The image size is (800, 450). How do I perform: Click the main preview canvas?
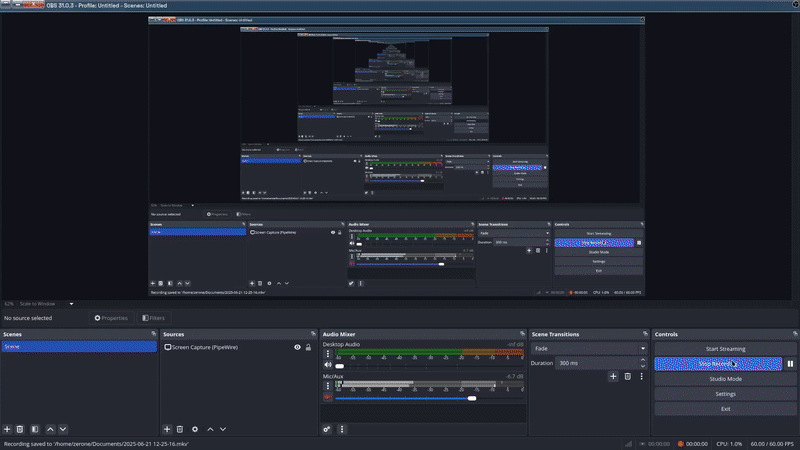396,156
